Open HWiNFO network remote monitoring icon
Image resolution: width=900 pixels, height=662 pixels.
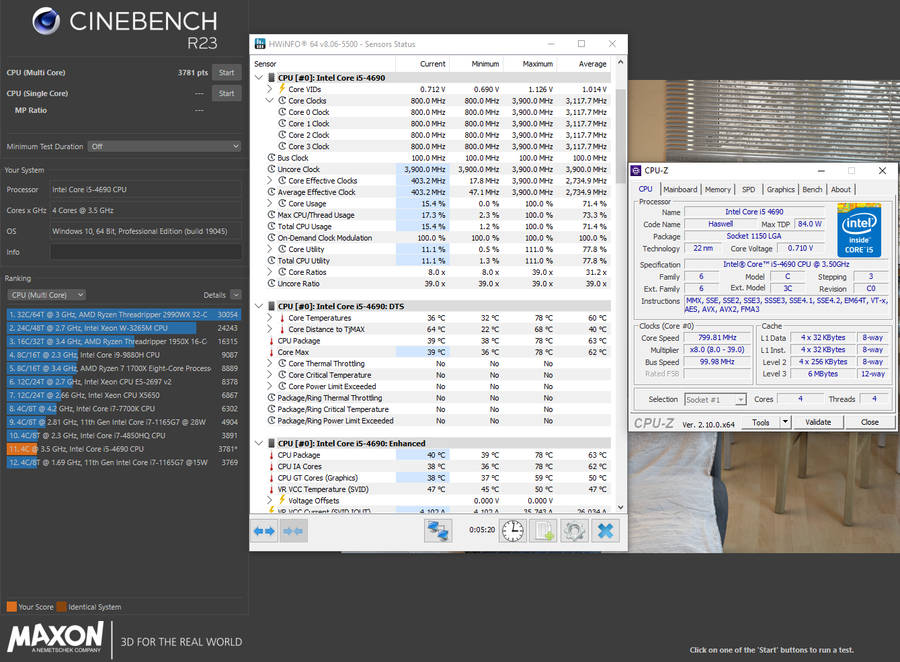(x=438, y=531)
